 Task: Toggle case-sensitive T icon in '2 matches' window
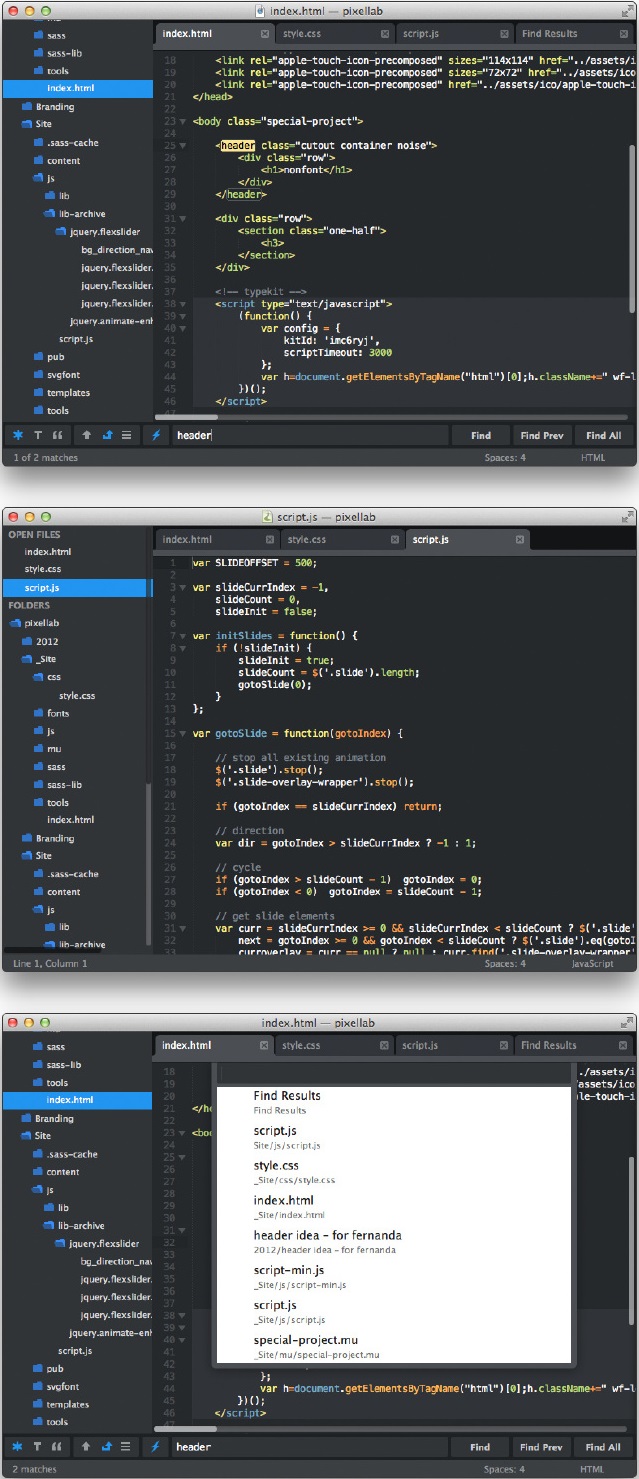(x=38, y=1446)
